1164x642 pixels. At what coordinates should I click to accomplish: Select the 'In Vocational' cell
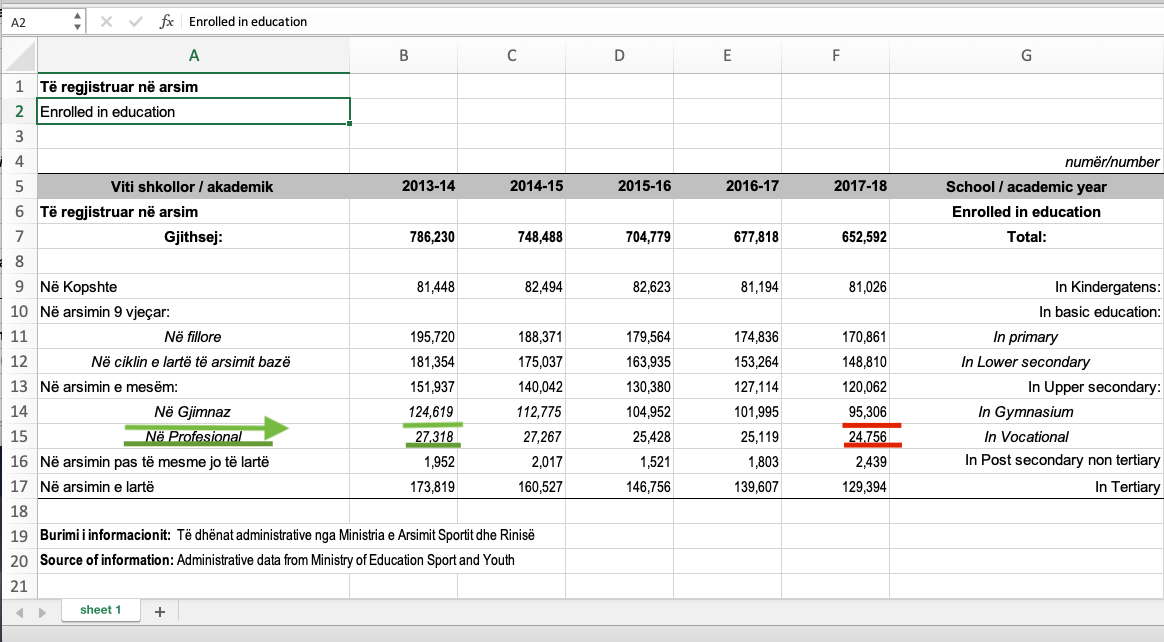click(1026, 437)
